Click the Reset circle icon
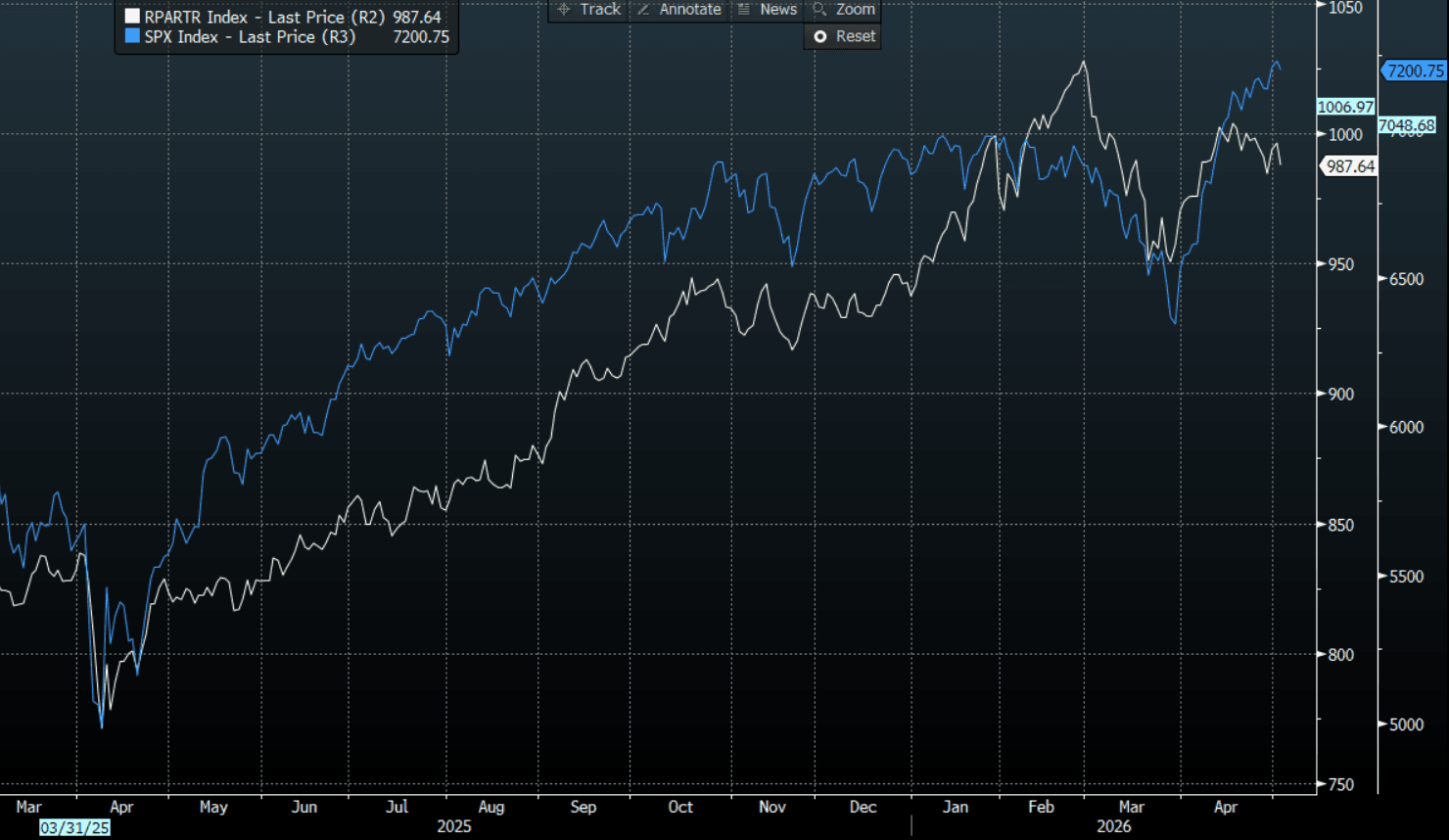Viewport: 1449px width, 840px height. (820, 36)
